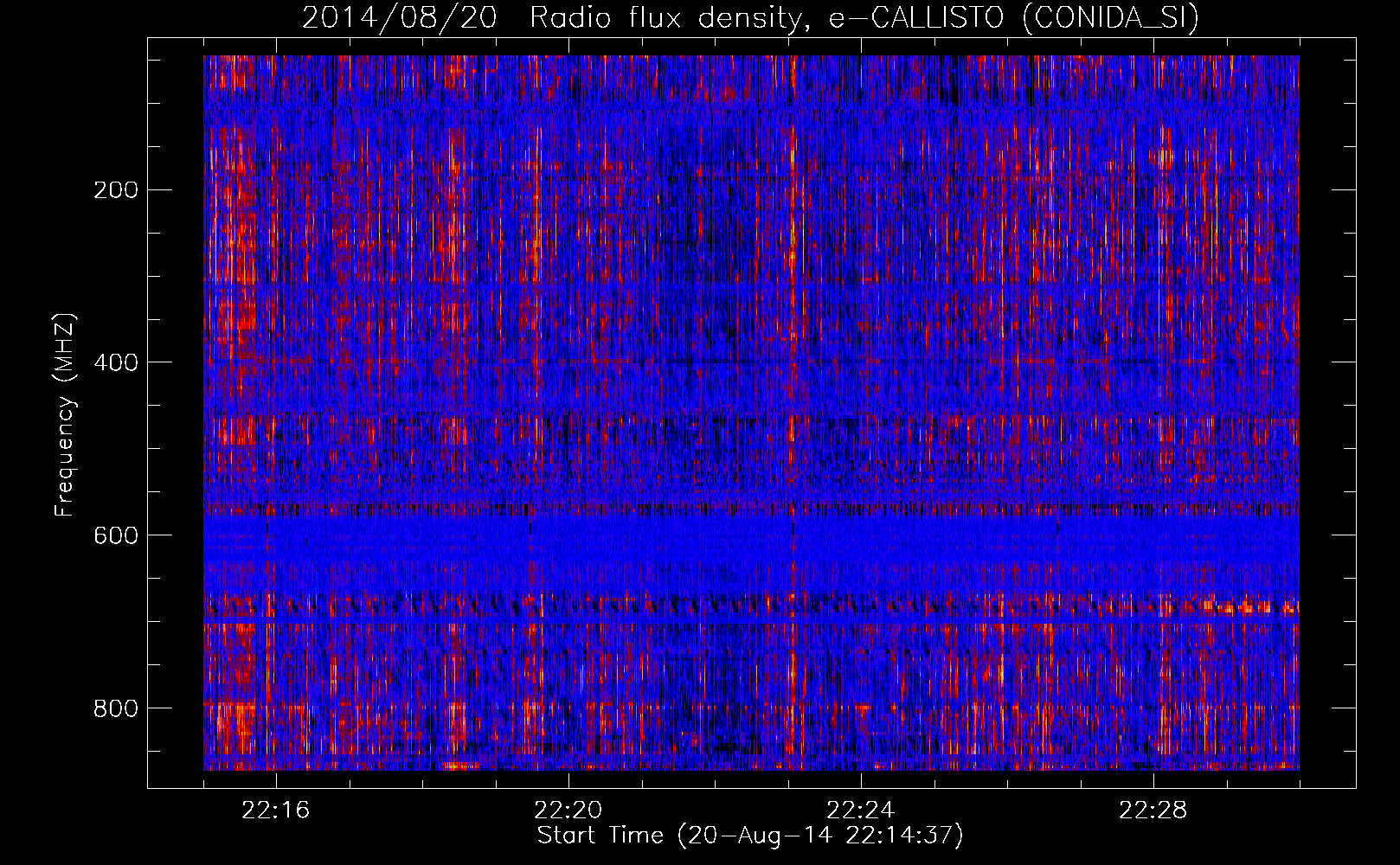Click the 400 frequency tick label
1400x865 pixels.
(116, 362)
